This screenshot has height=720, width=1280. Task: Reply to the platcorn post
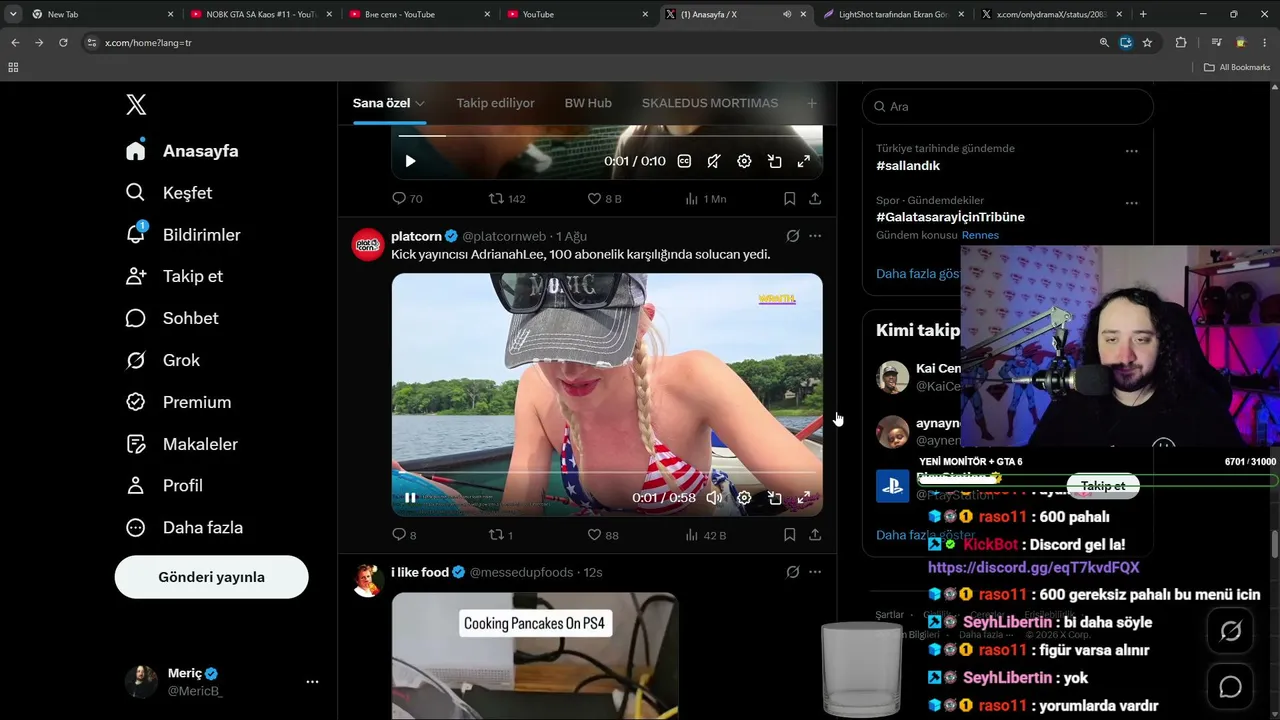404,535
